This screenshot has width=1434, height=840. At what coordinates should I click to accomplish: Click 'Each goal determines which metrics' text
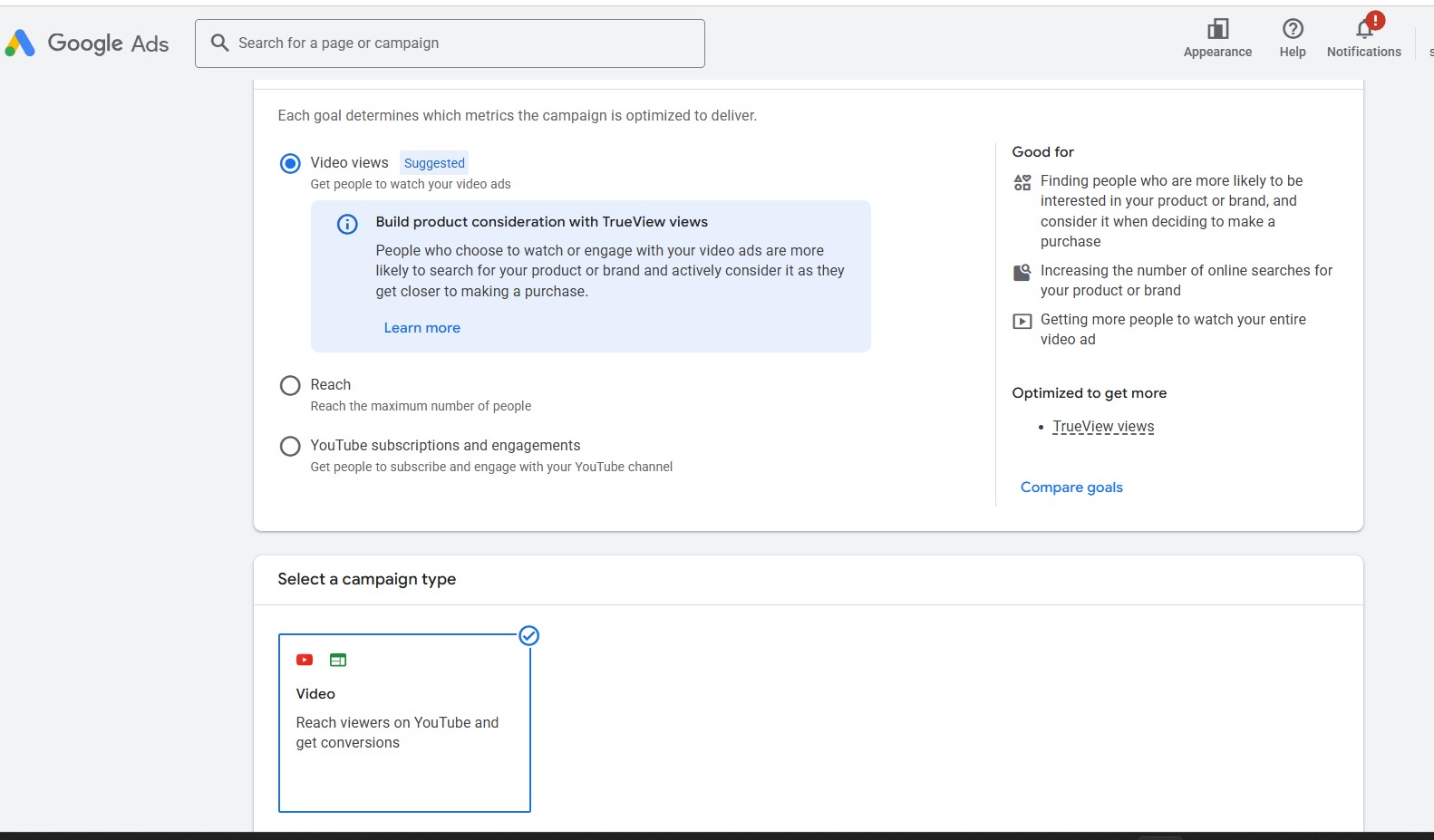[518, 116]
